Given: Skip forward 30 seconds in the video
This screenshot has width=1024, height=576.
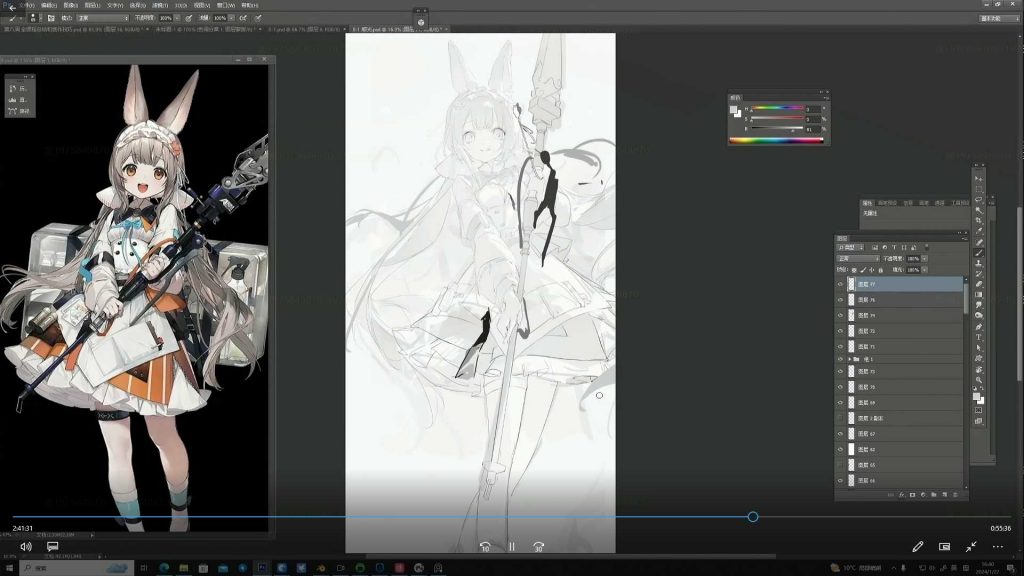Looking at the screenshot, I should [538, 547].
